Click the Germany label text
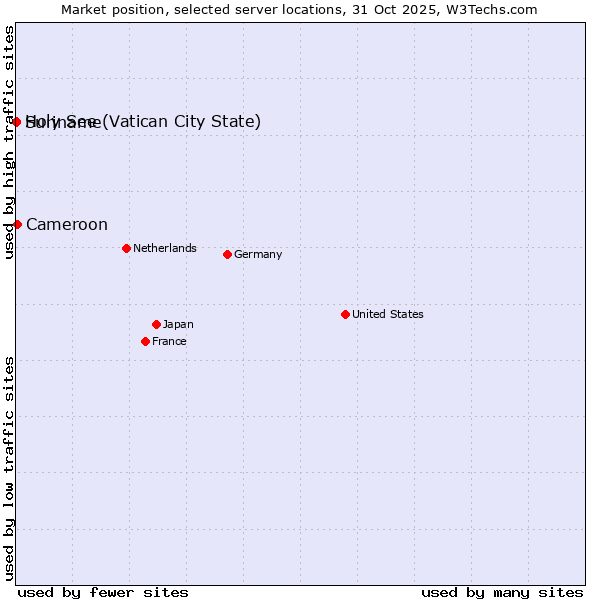Viewport: 600px width, 600px height. tap(258, 254)
